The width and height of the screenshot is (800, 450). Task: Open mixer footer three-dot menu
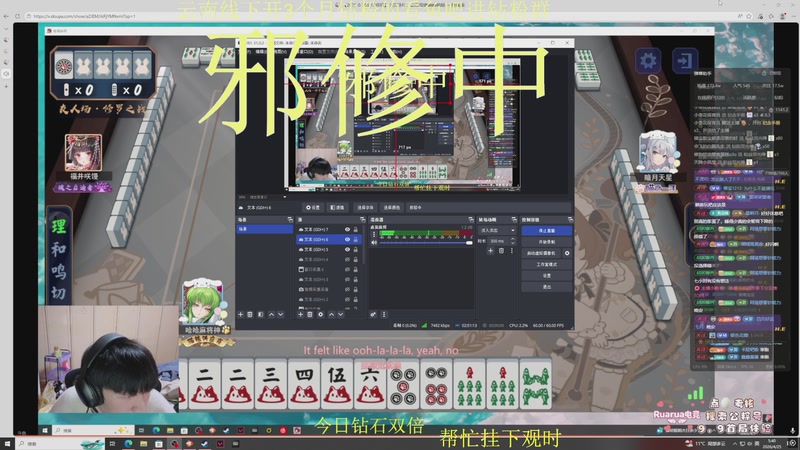pyautogui.click(x=384, y=314)
